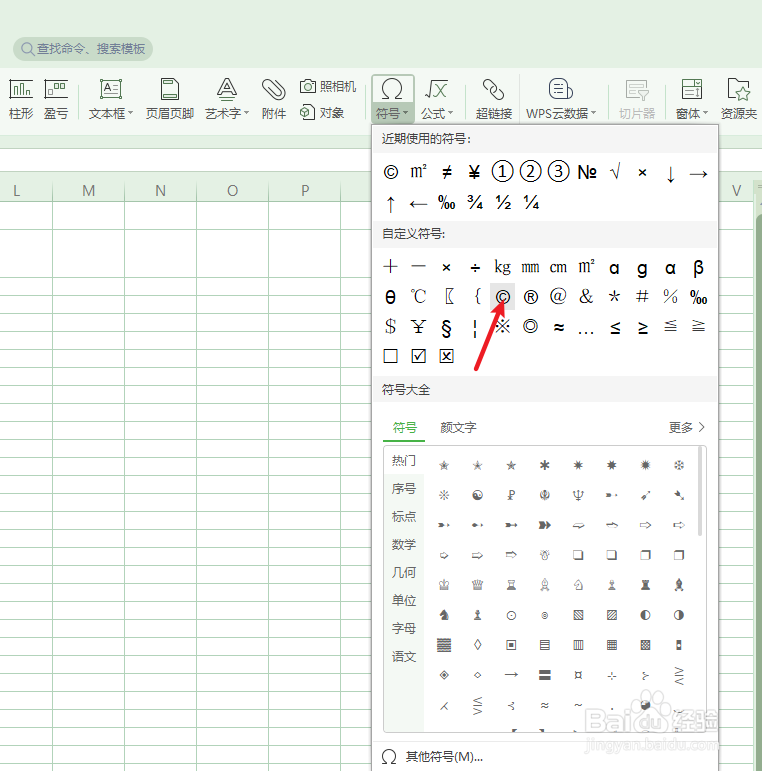Select the 语文 symbol category
Viewport: 762px width, 771px height.
[404, 656]
